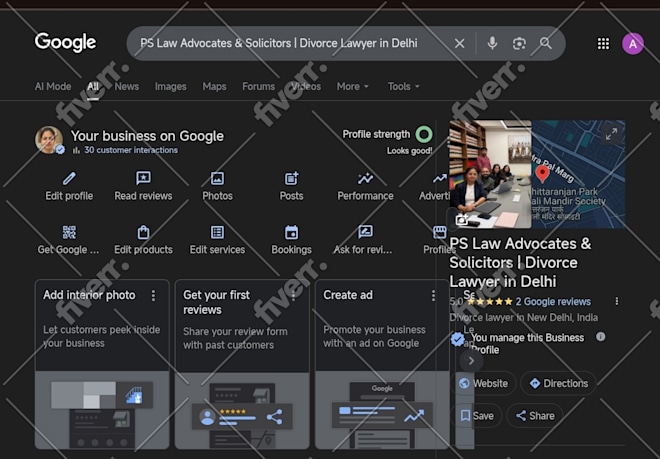Open Edit products bag icon
660x459 pixels.
143,232
